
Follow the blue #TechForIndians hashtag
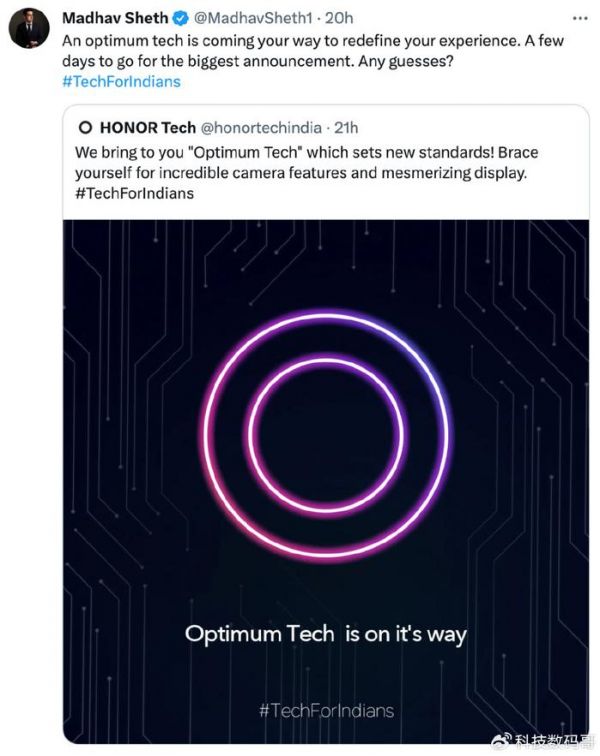coord(121,81)
